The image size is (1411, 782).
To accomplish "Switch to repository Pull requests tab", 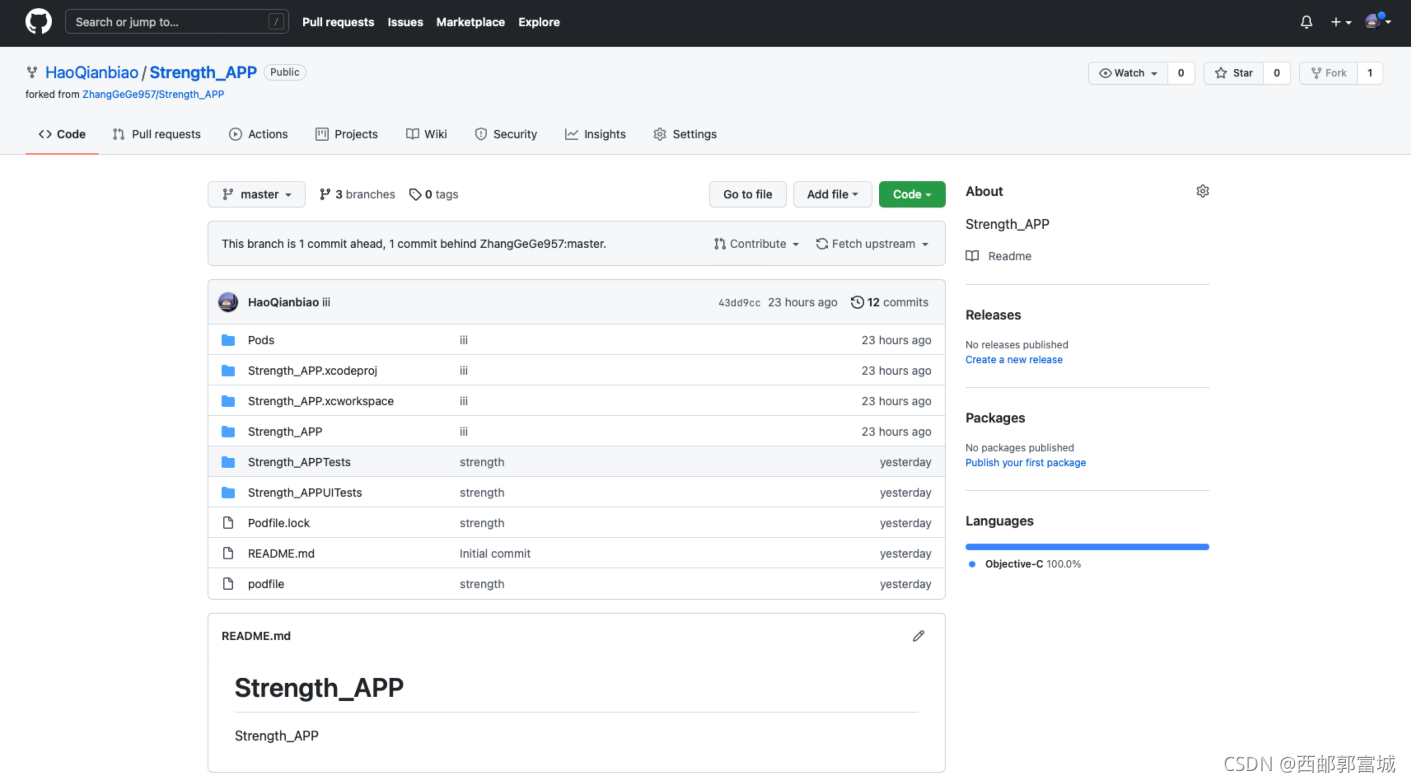I will tap(157, 134).
